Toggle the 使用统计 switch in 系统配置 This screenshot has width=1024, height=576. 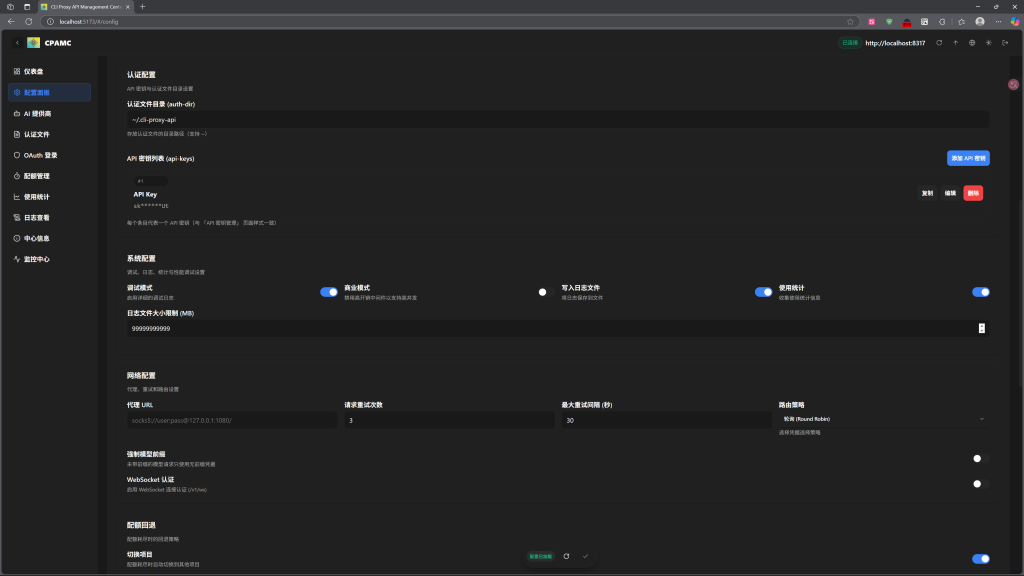[980, 292]
